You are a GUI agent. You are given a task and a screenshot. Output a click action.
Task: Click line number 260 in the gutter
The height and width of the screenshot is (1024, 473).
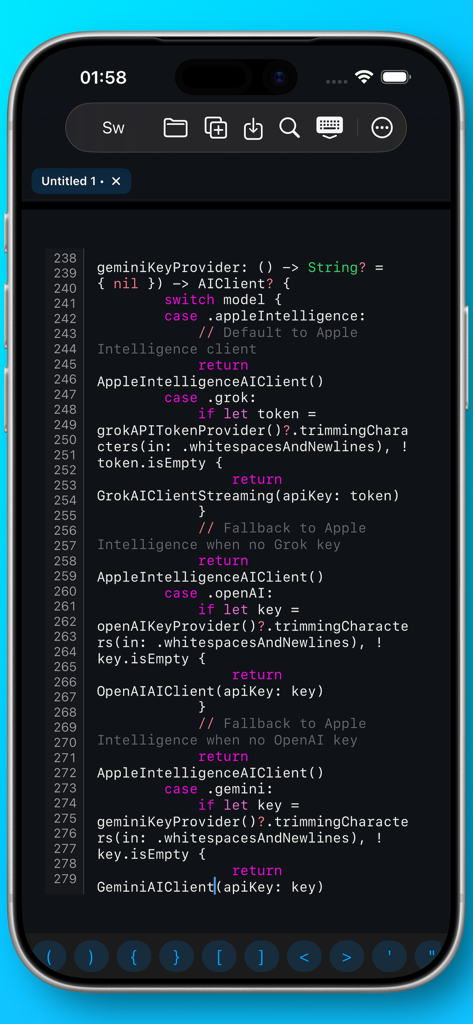pyautogui.click(x=65, y=591)
